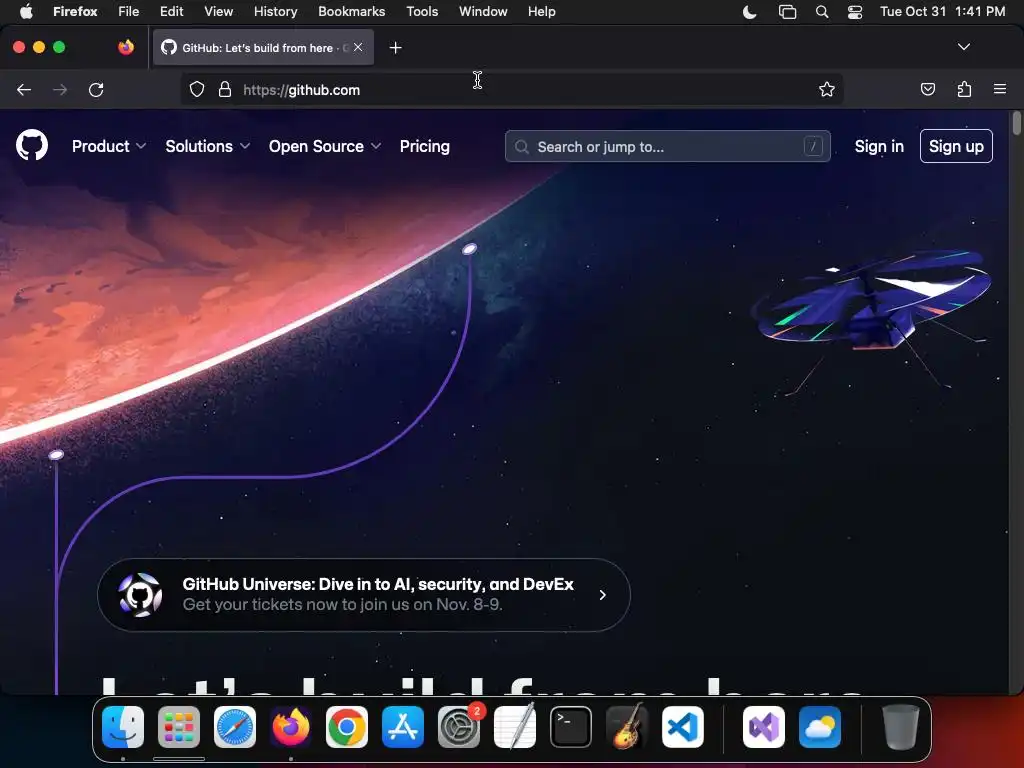The width and height of the screenshot is (1024, 768).
Task: Open Firefox hamburger application menu
Action: click(x=1000, y=89)
